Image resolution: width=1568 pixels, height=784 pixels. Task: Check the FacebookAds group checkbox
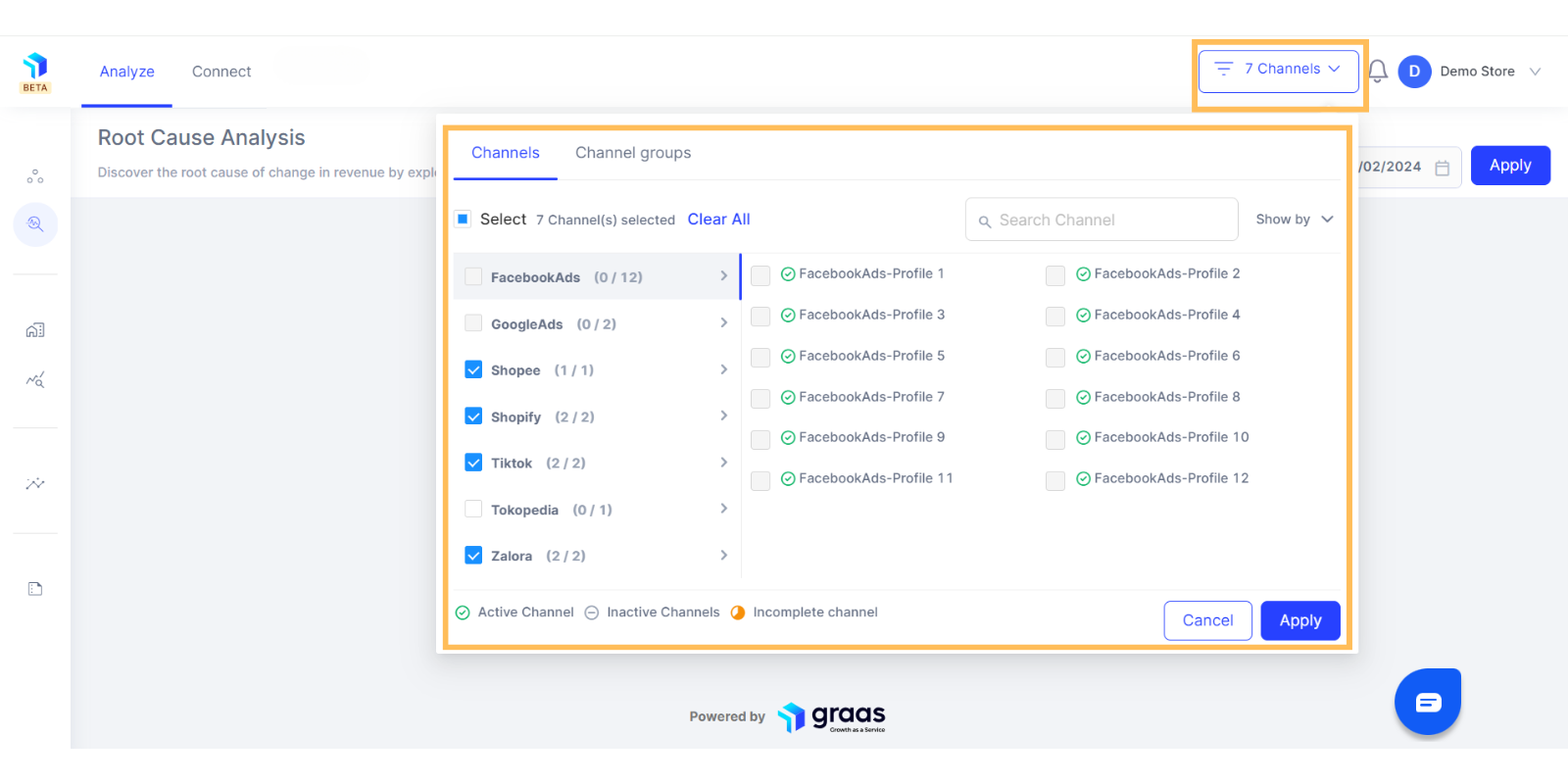coord(473,276)
